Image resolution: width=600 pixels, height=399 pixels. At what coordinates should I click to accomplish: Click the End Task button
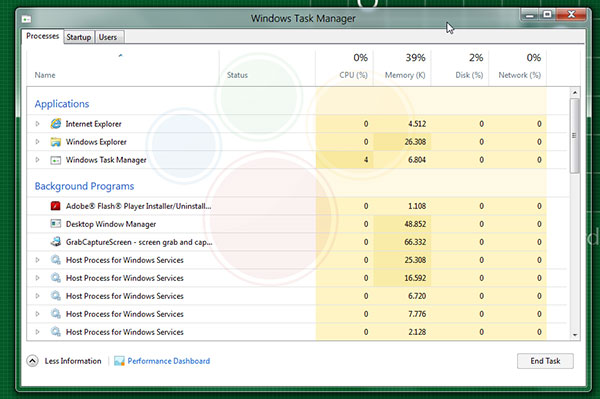pyautogui.click(x=545, y=361)
